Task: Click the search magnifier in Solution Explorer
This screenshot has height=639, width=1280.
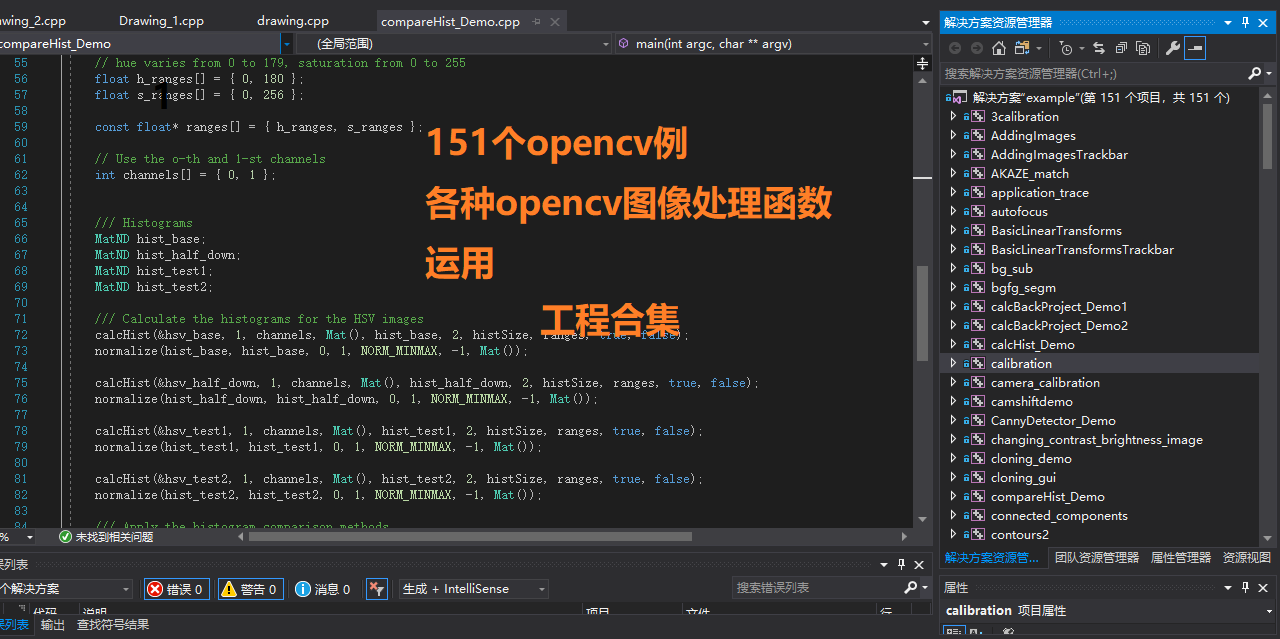Action: [1255, 73]
